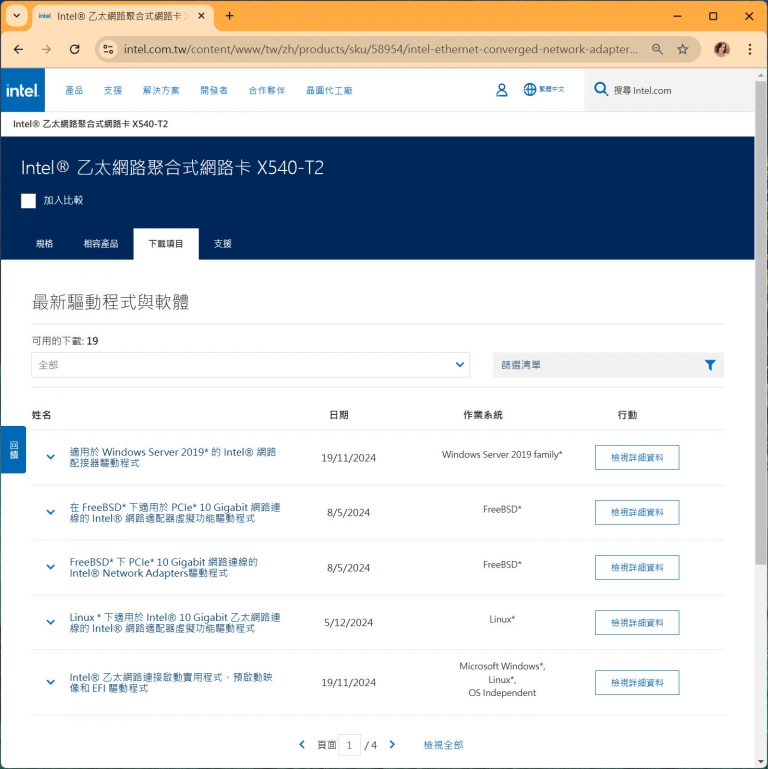Open Chrome three-dot menu

pos(749,50)
